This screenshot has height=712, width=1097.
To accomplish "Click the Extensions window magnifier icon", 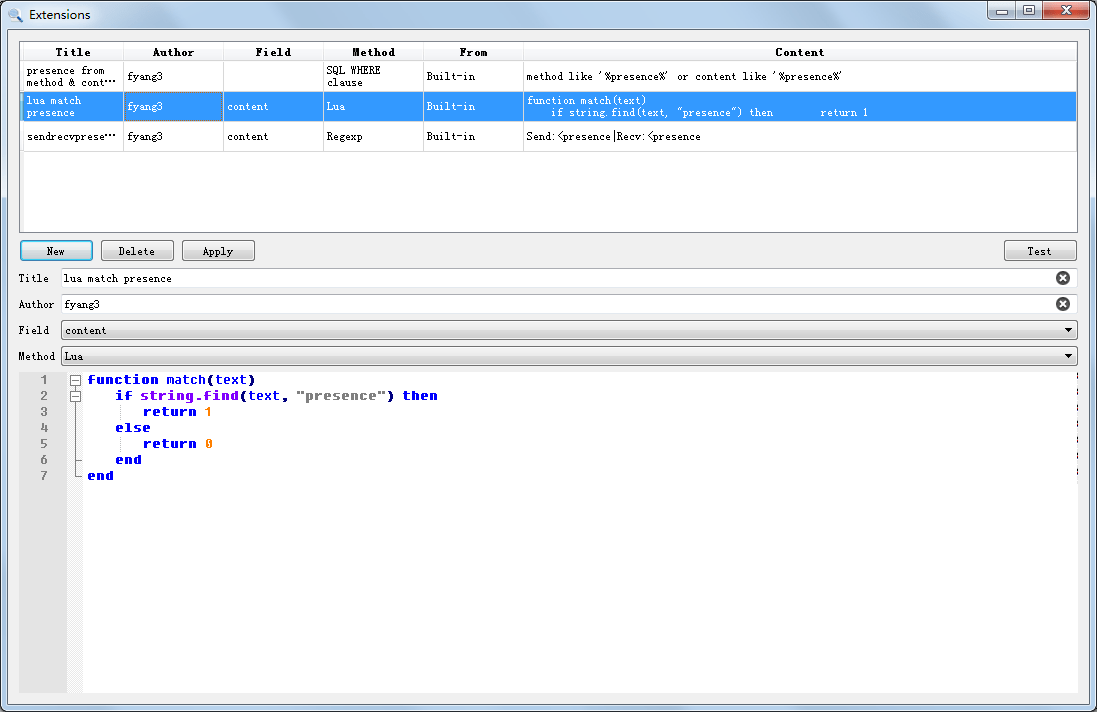I will click(15, 14).
